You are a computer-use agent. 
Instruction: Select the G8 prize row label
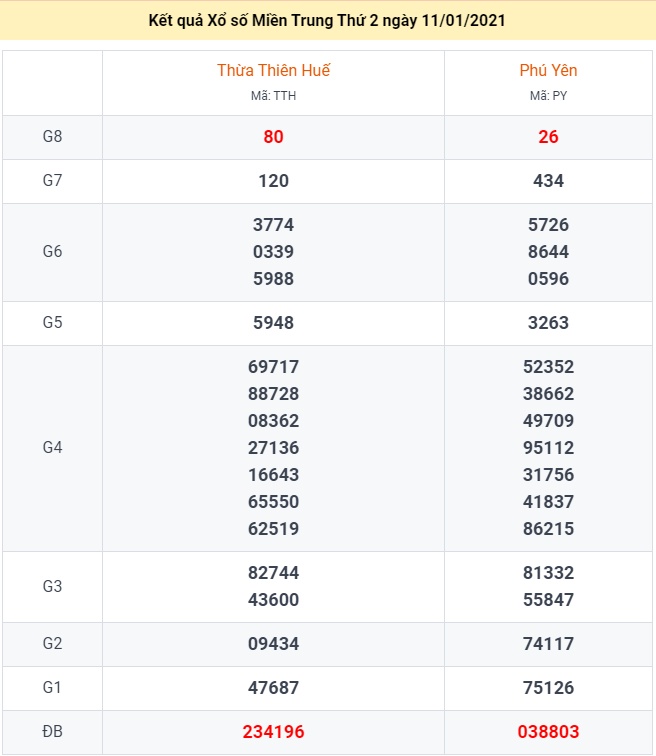coord(52,136)
